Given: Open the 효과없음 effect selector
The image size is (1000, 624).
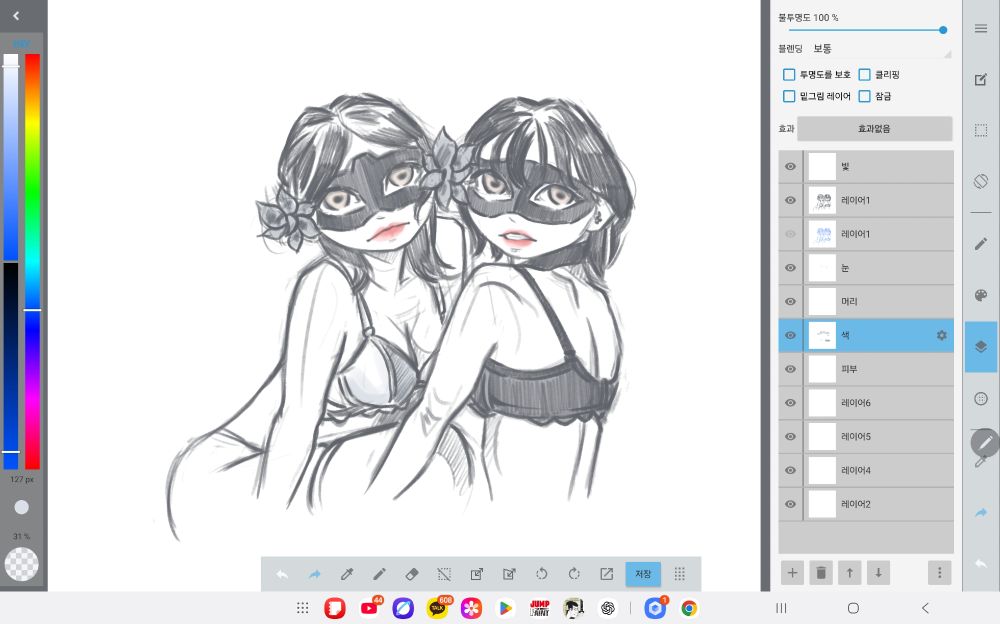Looking at the screenshot, I should point(874,129).
